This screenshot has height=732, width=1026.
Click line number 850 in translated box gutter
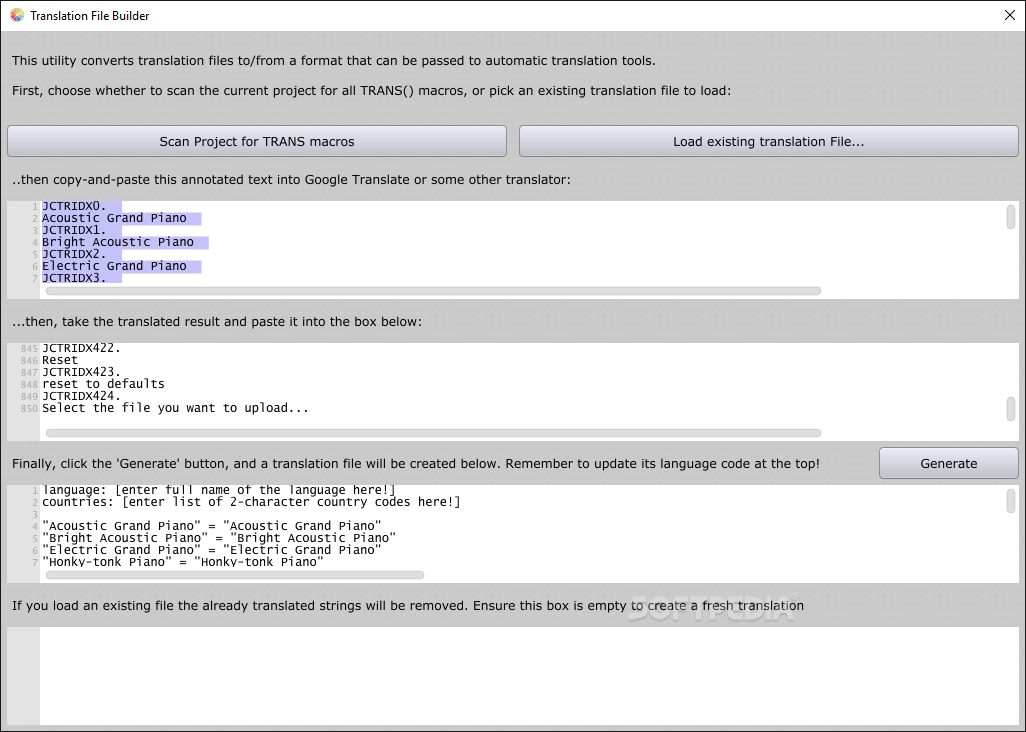click(29, 409)
